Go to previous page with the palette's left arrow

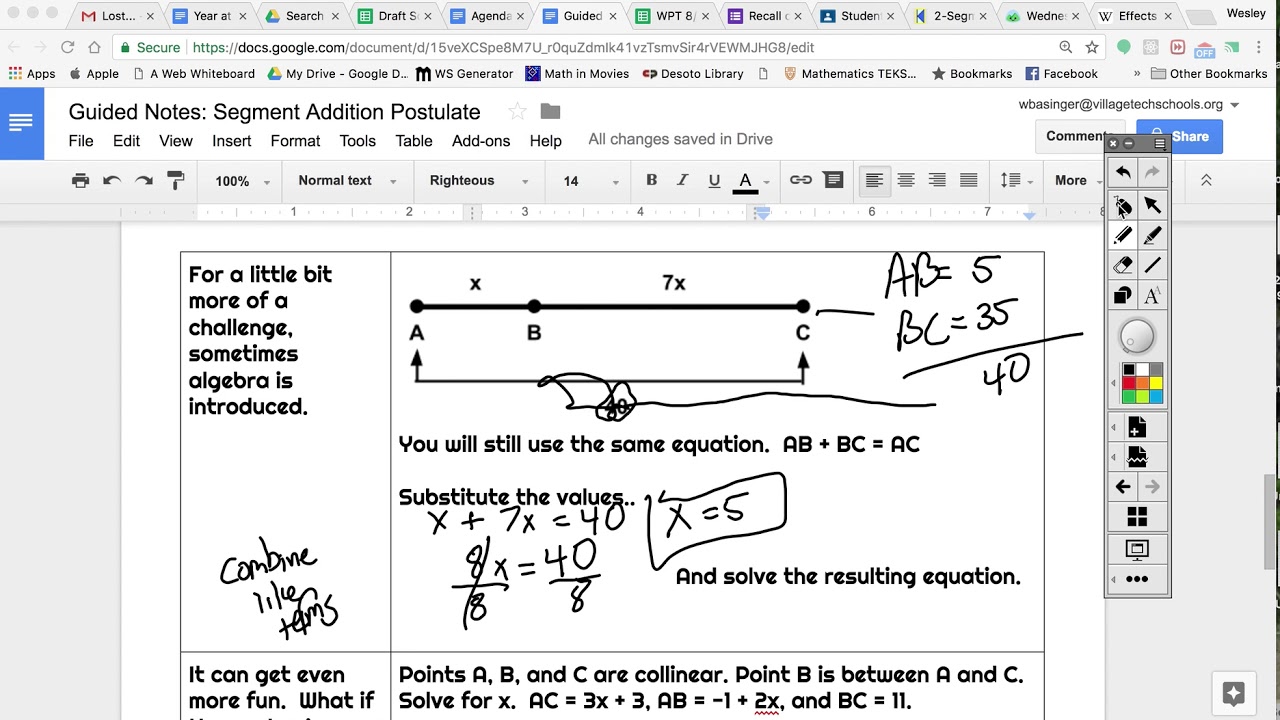(1123, 487)
